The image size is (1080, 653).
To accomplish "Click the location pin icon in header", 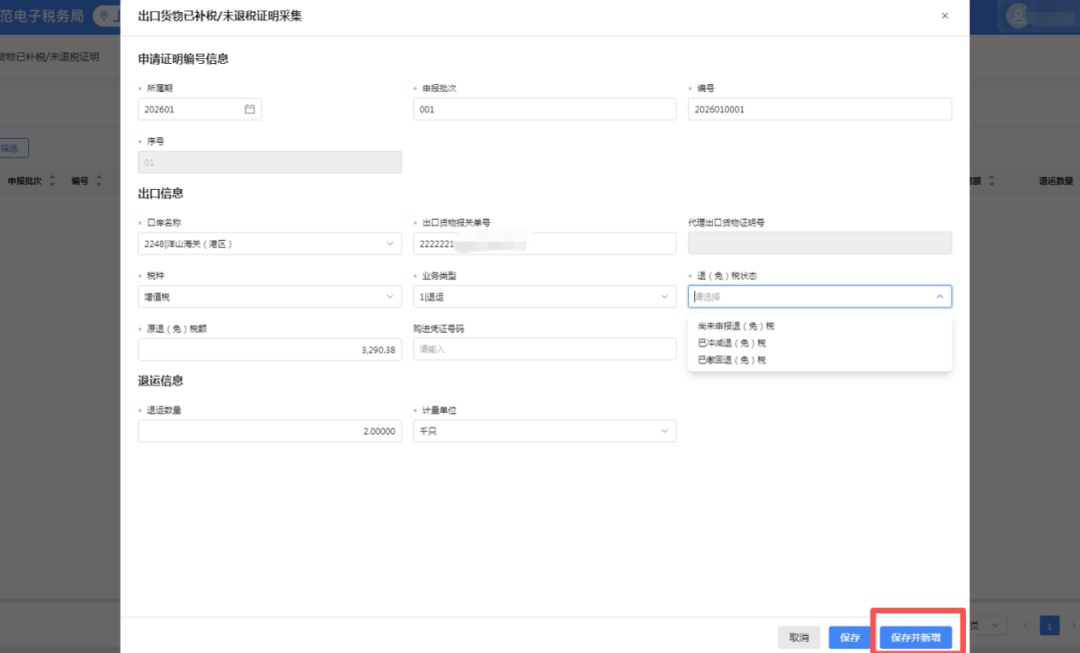I will [103, 16].
